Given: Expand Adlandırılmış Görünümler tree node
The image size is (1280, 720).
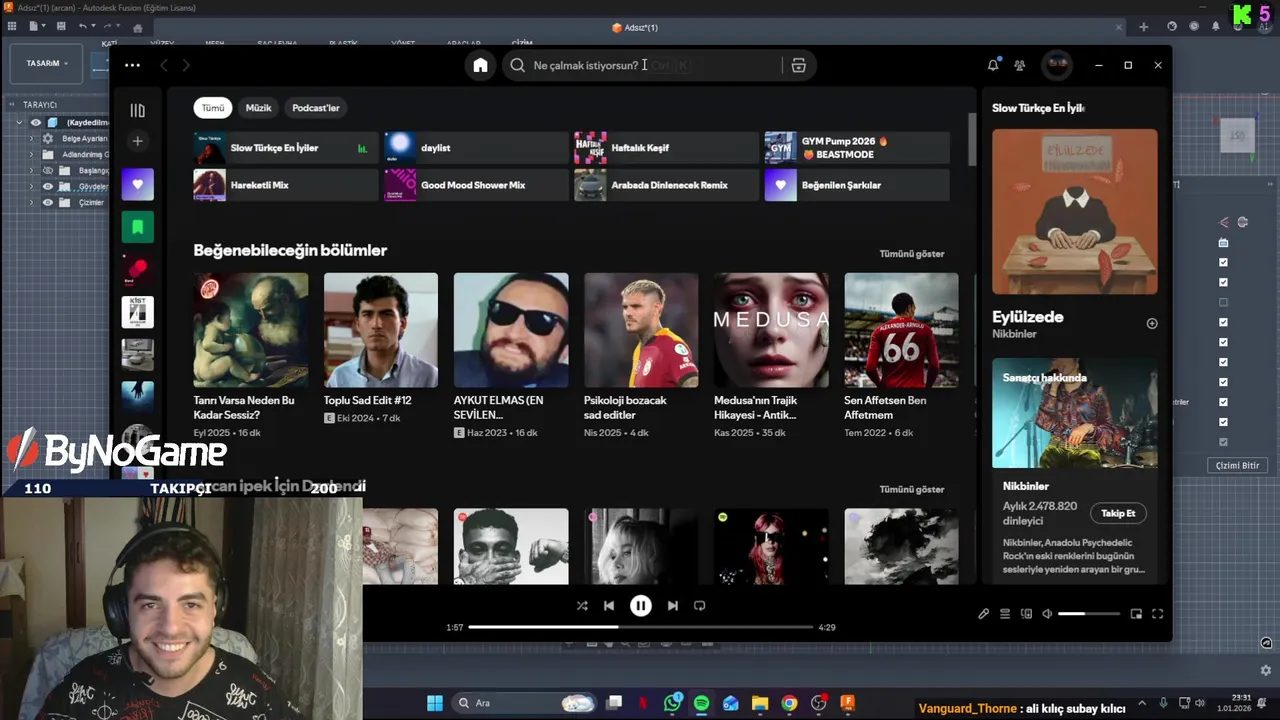Looking at the screenshot, I should point(31,154).
